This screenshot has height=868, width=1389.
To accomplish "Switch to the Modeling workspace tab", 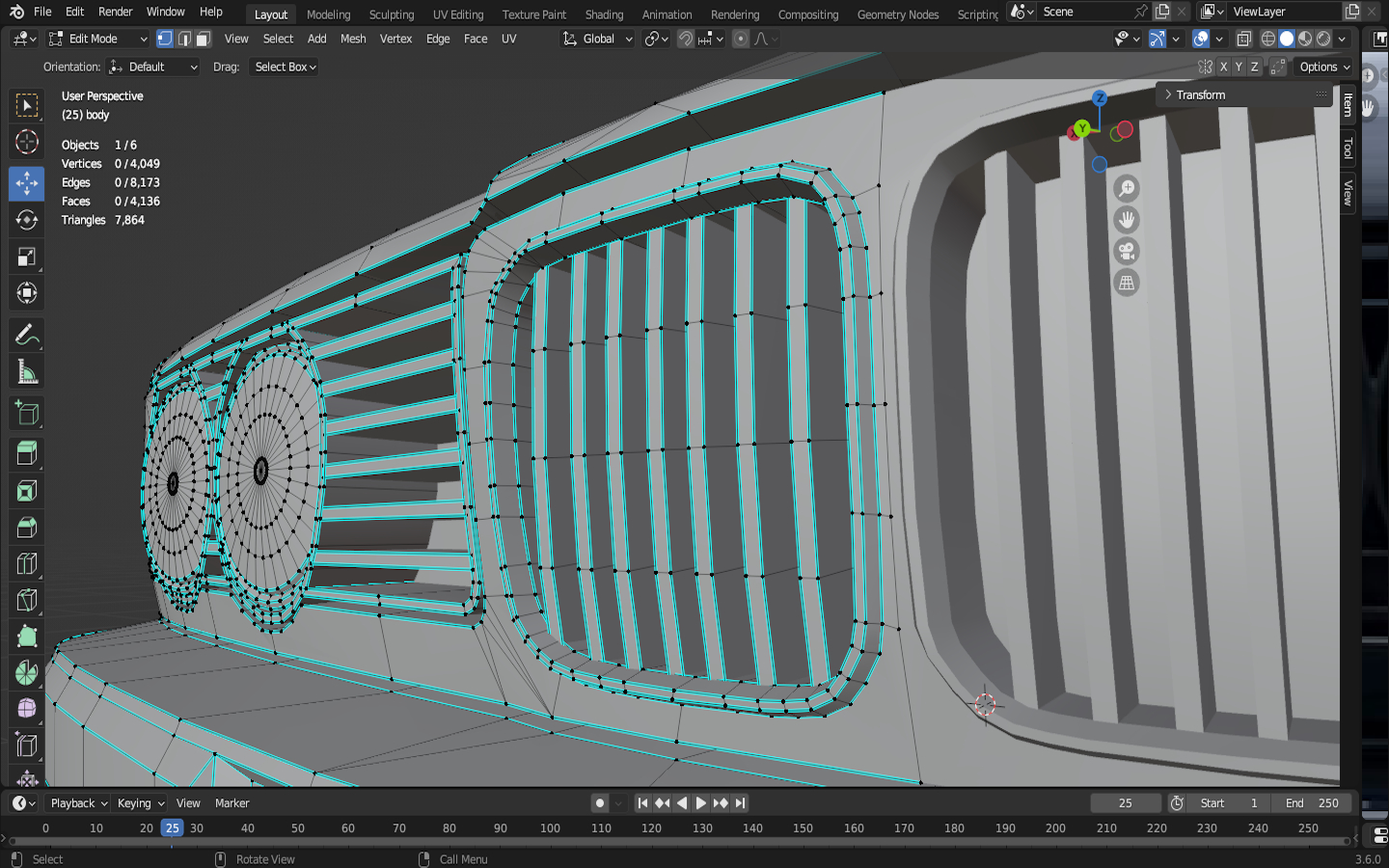I will 328,14.
